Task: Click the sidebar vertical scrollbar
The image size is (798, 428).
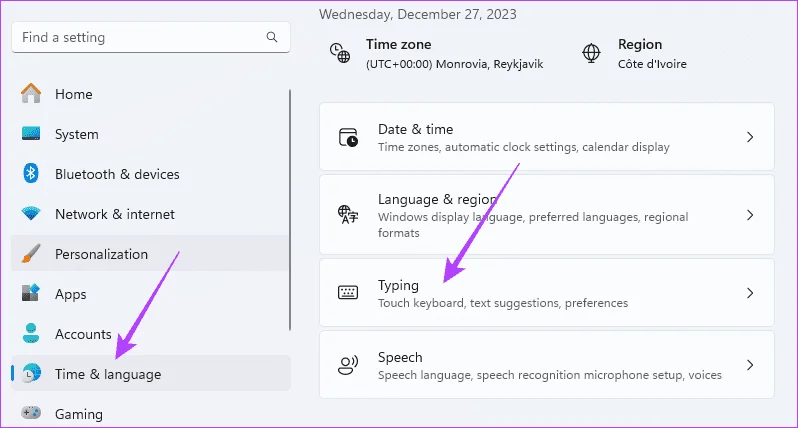Action: pyautogui.click(x=290, y=210)
